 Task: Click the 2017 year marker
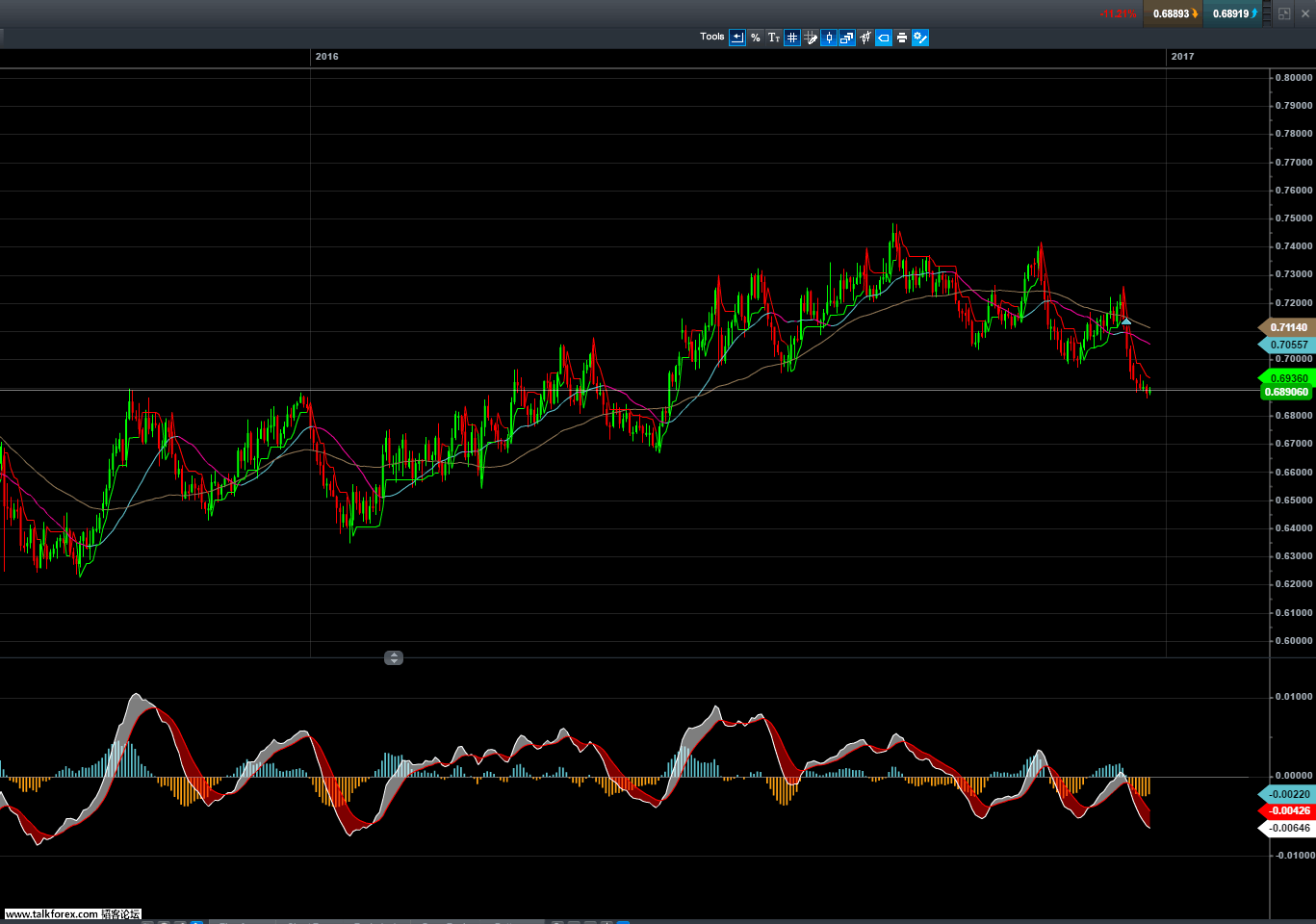point(1183,56)
